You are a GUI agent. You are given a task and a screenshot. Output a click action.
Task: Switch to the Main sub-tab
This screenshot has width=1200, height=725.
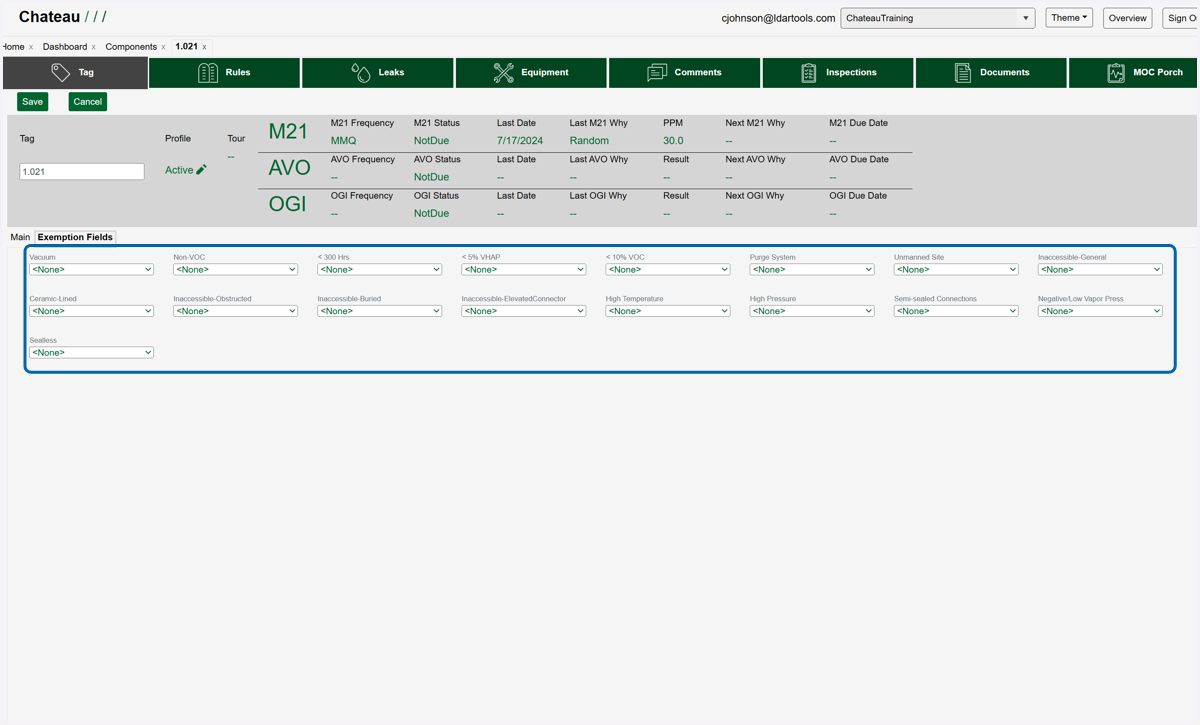20,237
